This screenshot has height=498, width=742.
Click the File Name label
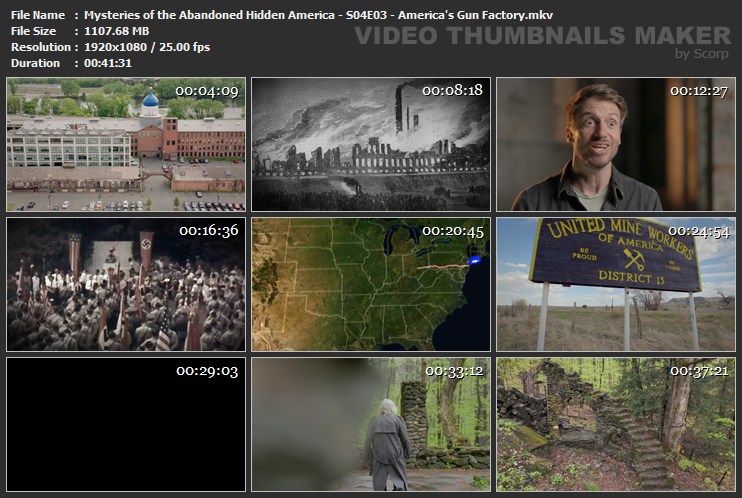38,15
